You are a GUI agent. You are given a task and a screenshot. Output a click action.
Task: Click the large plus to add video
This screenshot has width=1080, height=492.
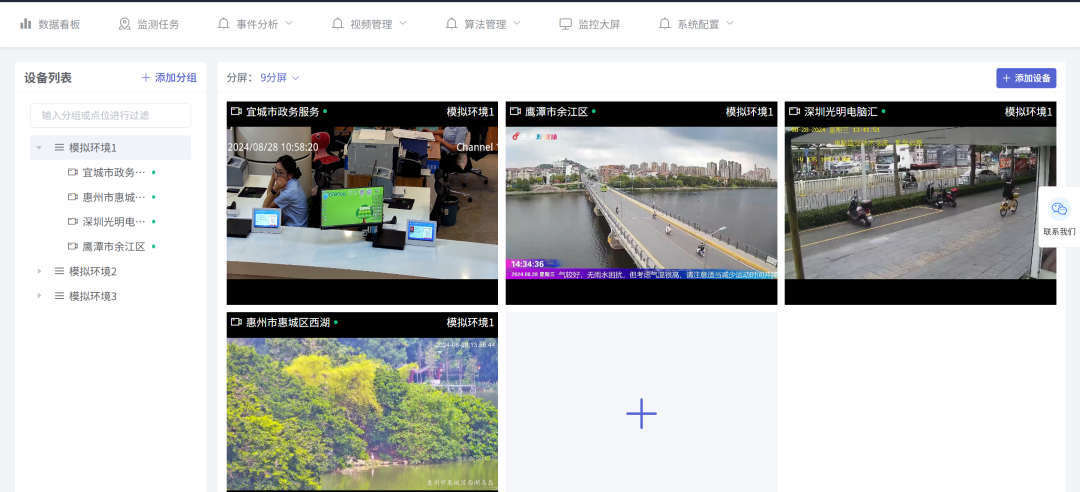pyautogui.click(x=641, y=413)
